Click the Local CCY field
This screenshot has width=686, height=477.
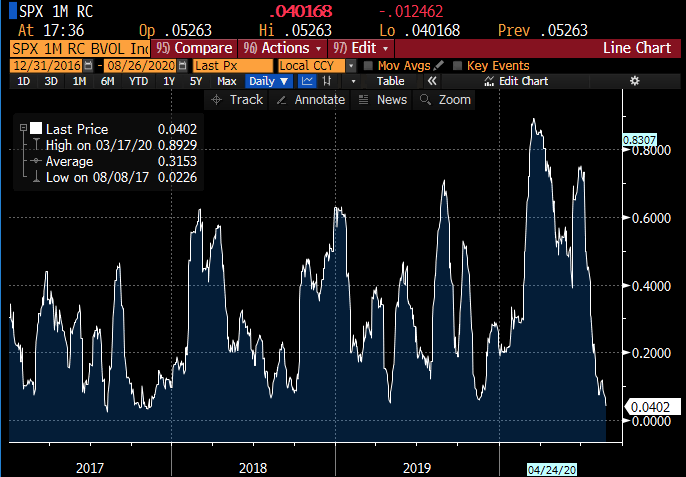(x=312, y=66)
